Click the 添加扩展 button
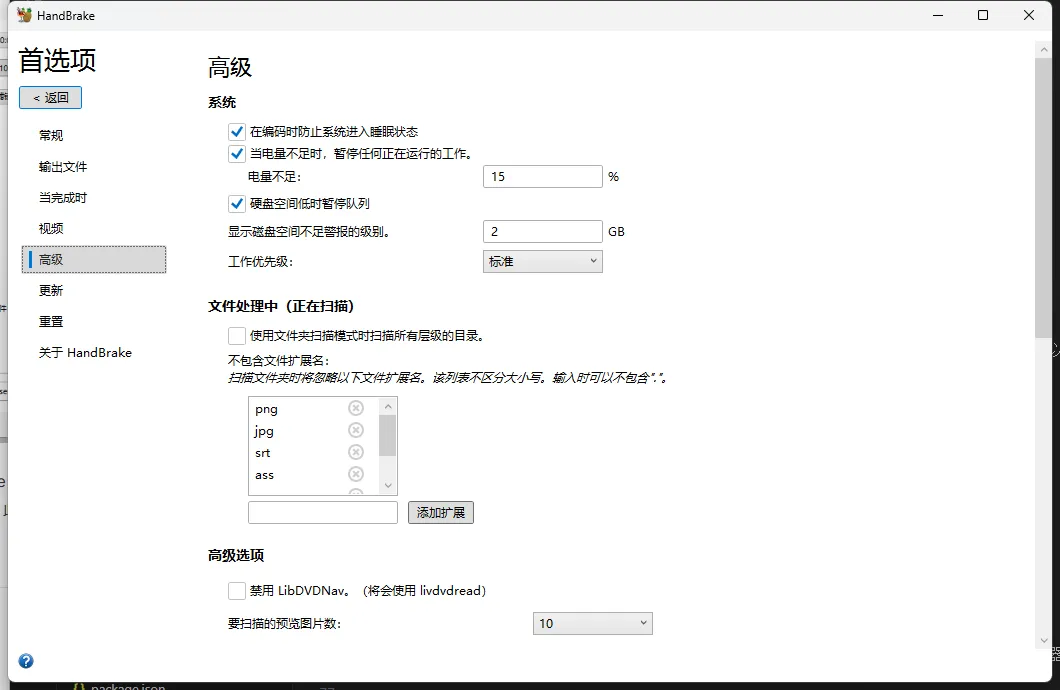This screenshot has height=690, width=1060. click(441, 513)
